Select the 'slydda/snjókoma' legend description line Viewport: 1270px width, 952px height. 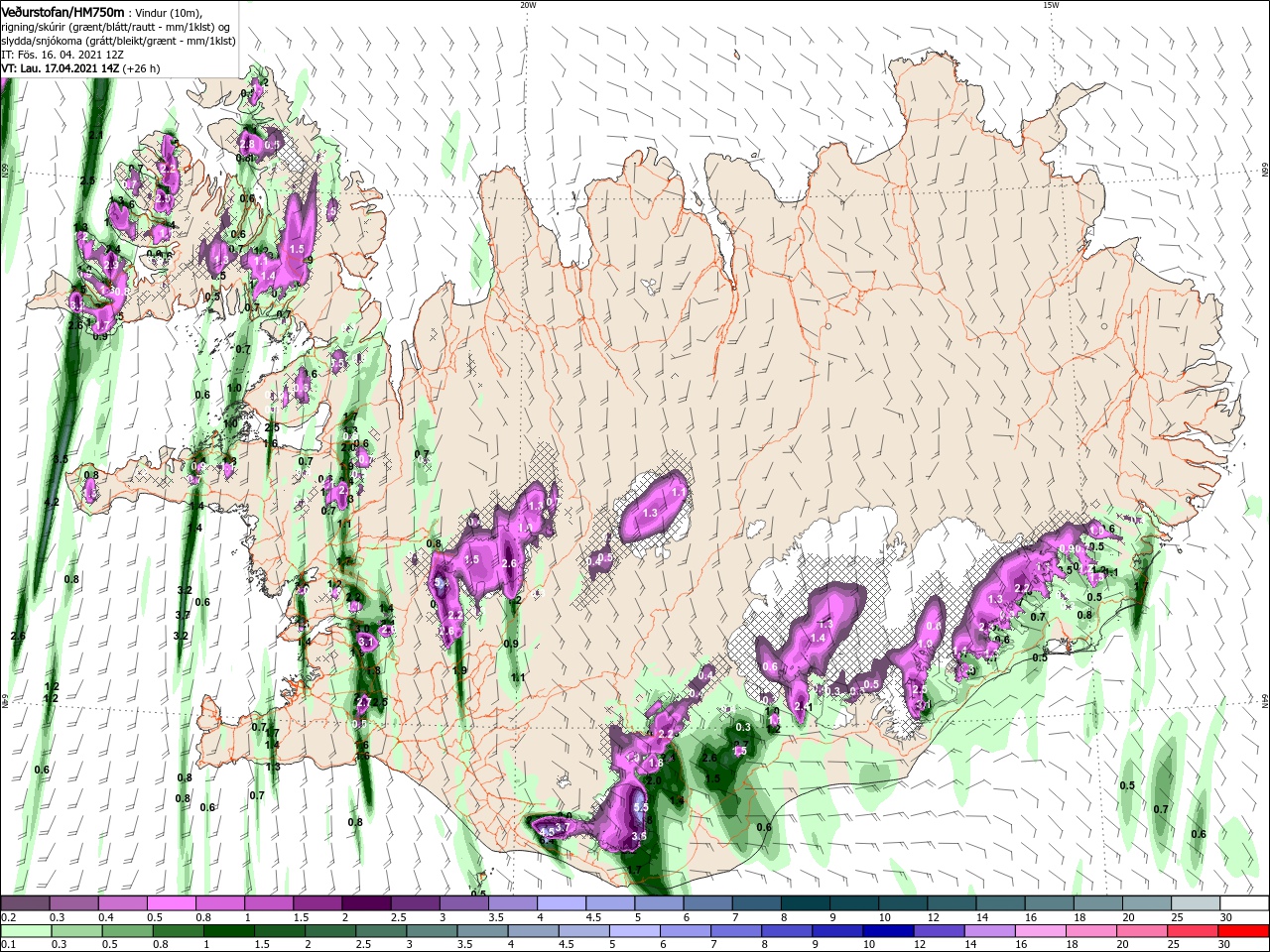pyautogui.click(x=118, y=42)
